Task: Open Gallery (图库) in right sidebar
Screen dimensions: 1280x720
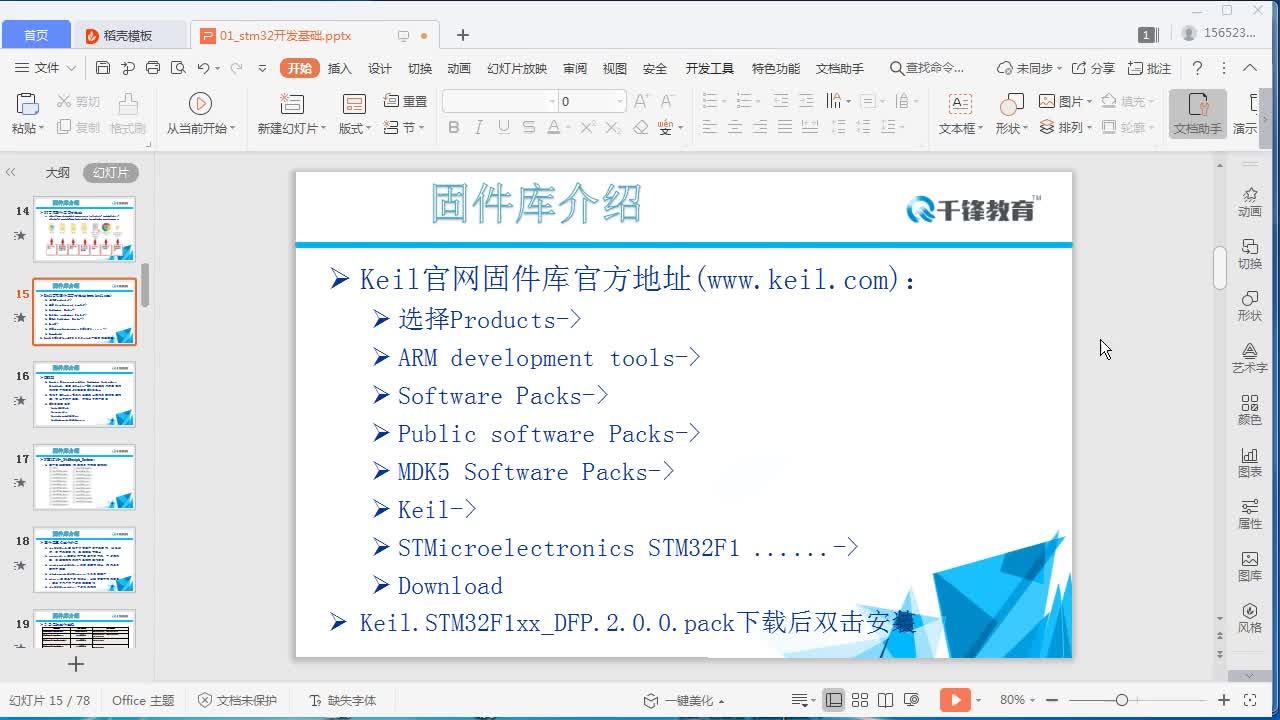Action: click(1250, 565)
